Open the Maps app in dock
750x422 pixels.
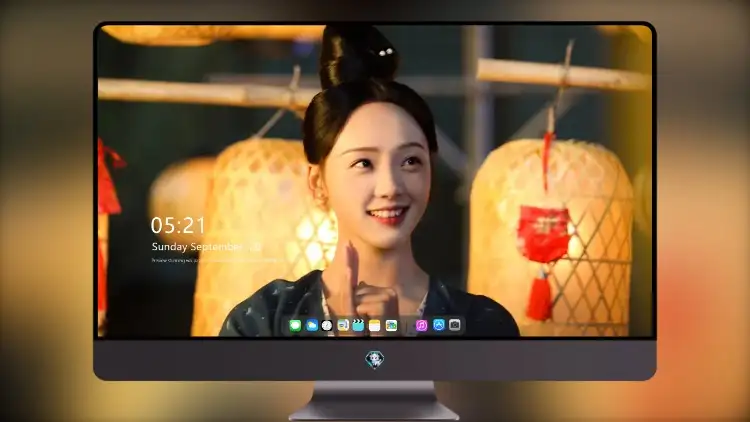(343, 325)
